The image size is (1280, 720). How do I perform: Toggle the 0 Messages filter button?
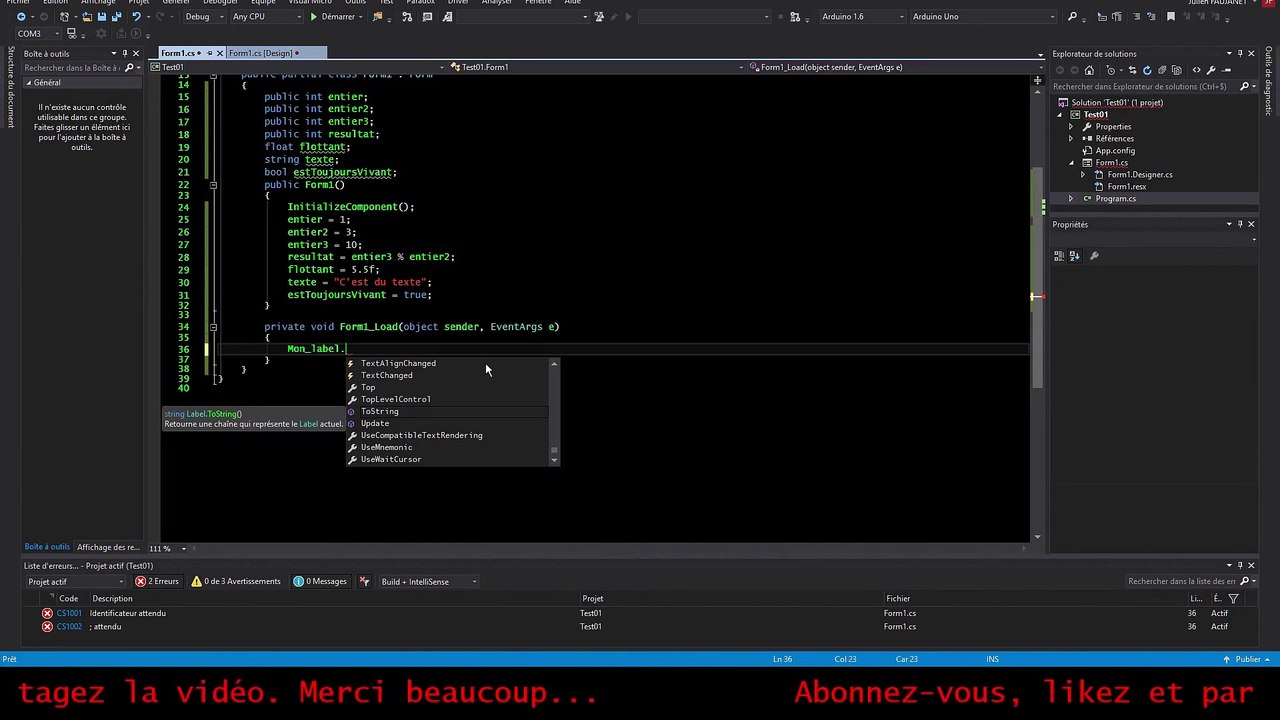320,582
